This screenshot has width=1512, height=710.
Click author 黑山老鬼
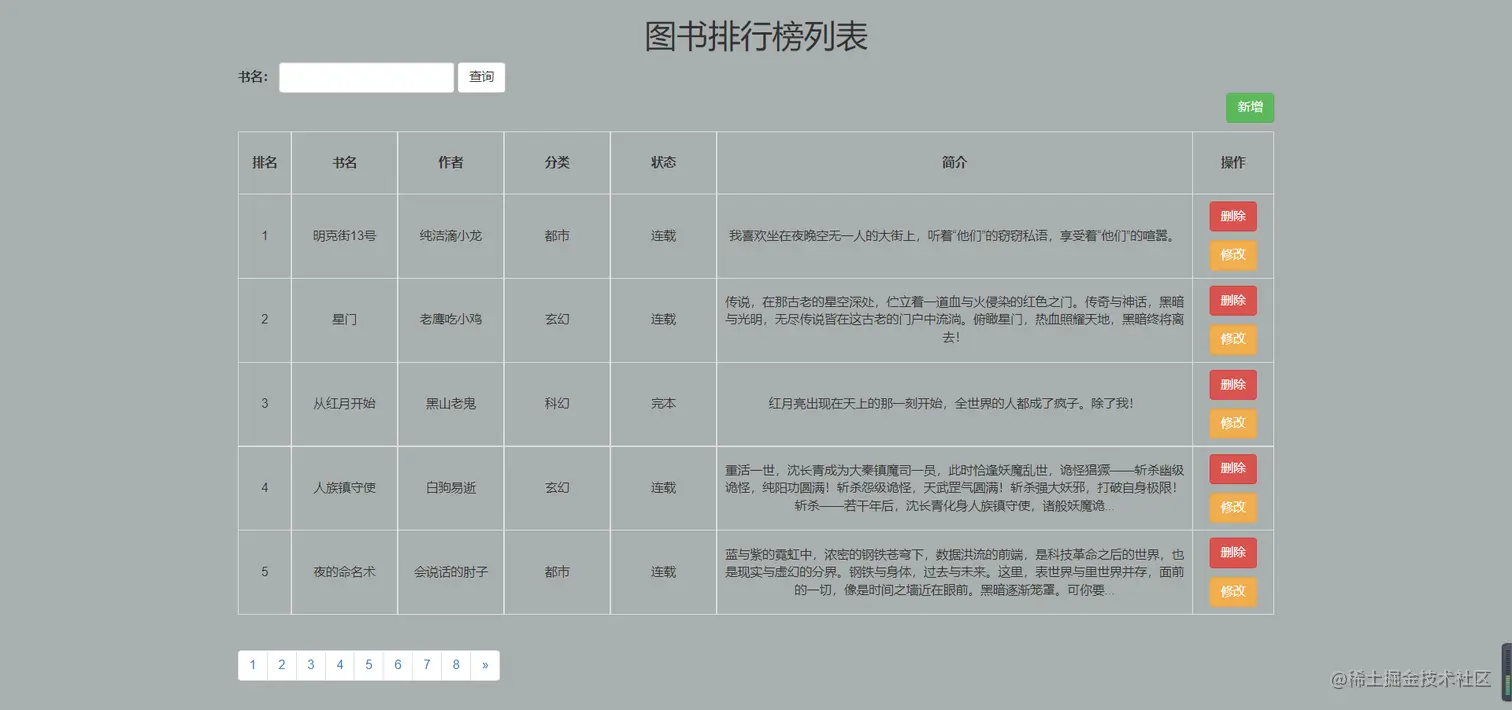click(x=451, y=404)
